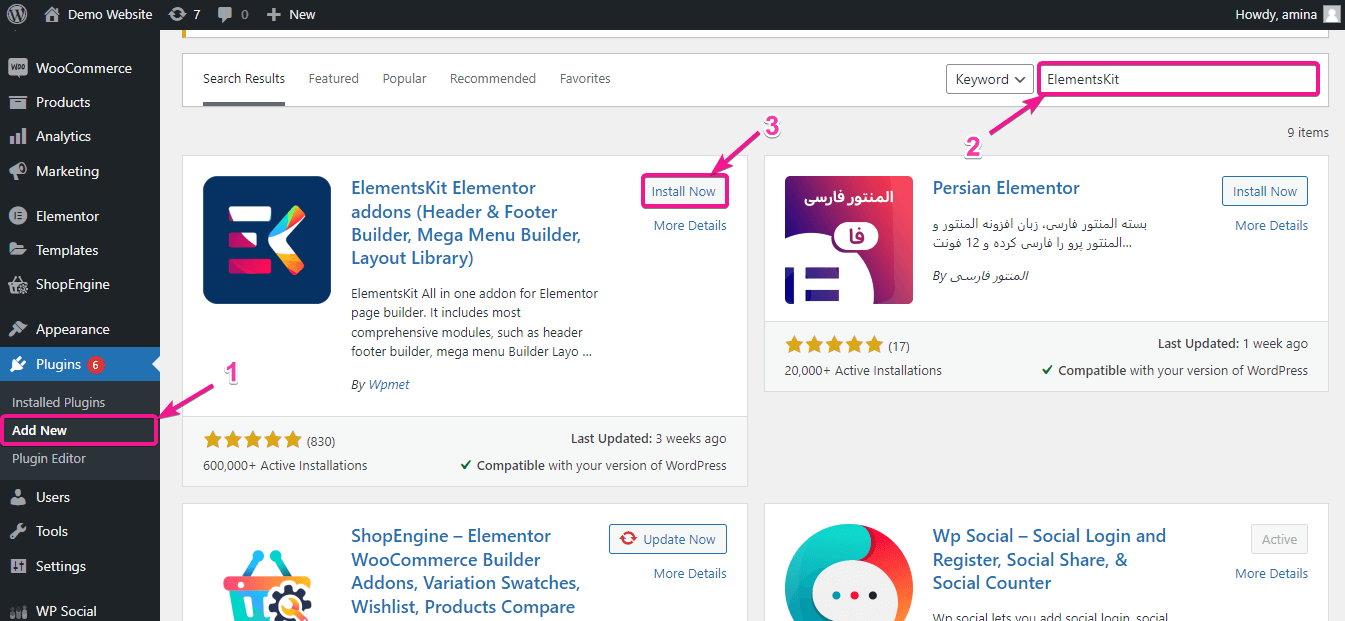Click the Persian Elementor author name link
The height and width of the screenshot is (621, 1345).
click(x=987, y=275)
